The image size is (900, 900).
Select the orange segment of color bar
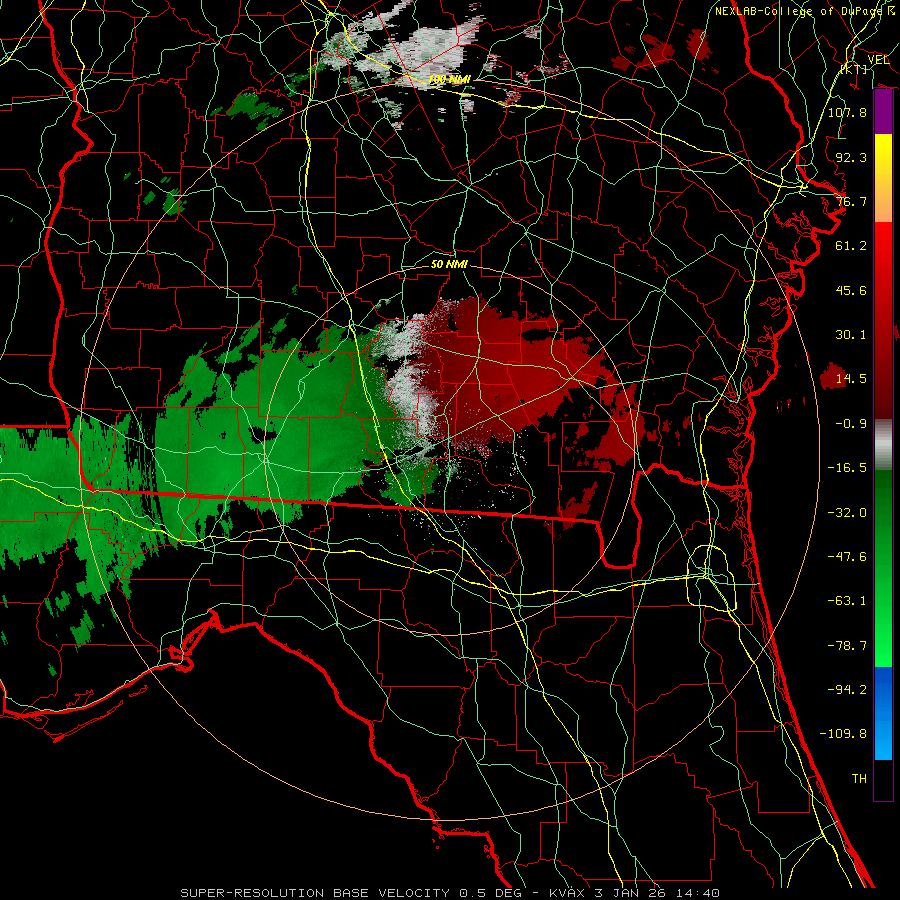883,201
